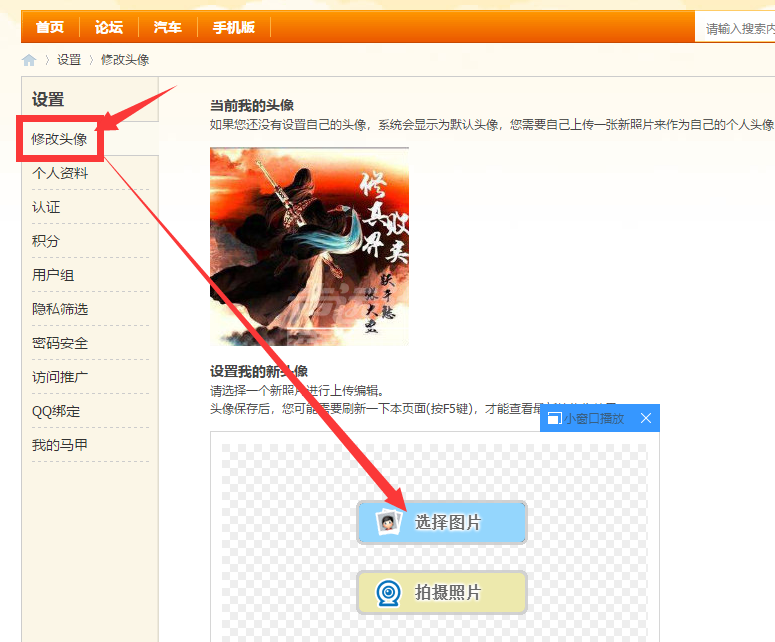Open 用户组 in the settings sidebar
Screen dimensions: 775x642
53,275
